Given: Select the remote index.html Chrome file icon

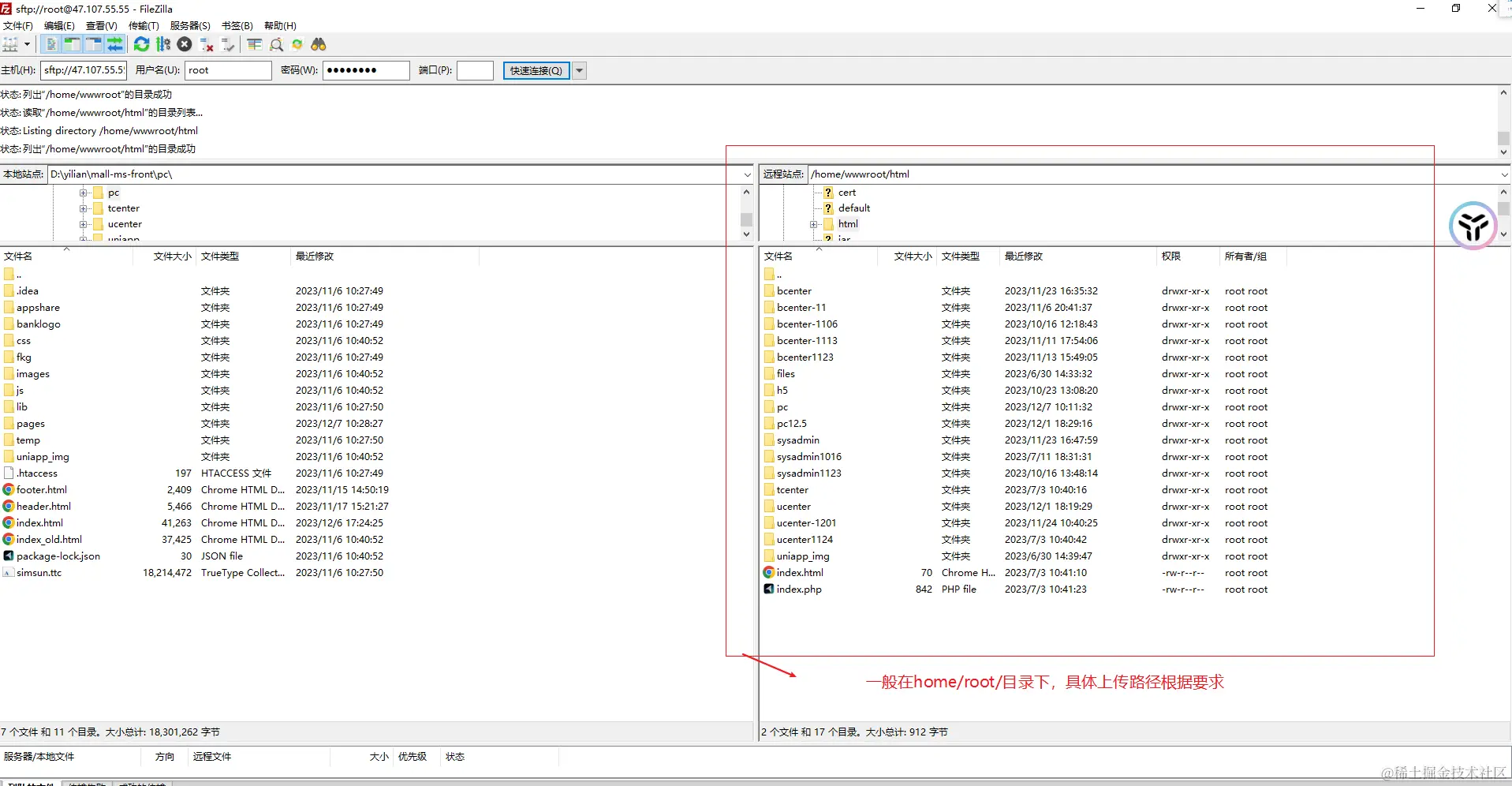Looking at the screenshot, I should tap(769, 573).
